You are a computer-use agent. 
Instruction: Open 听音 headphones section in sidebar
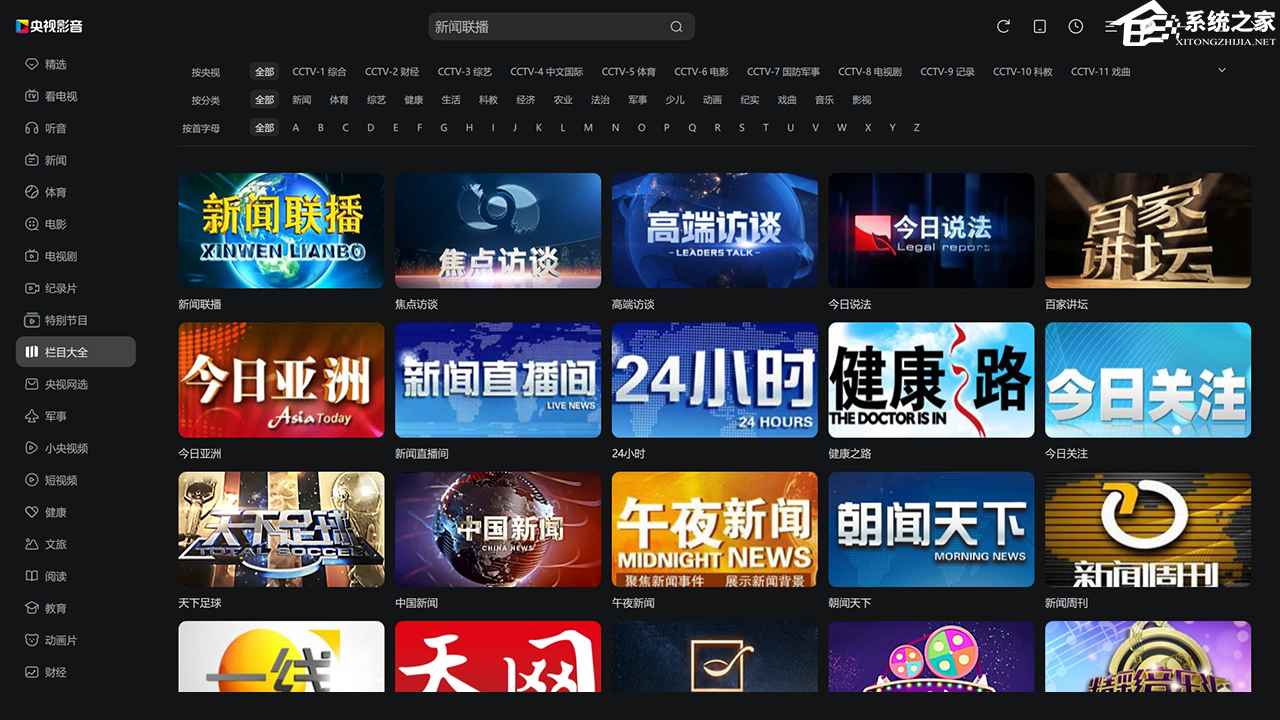coord(55,128)
